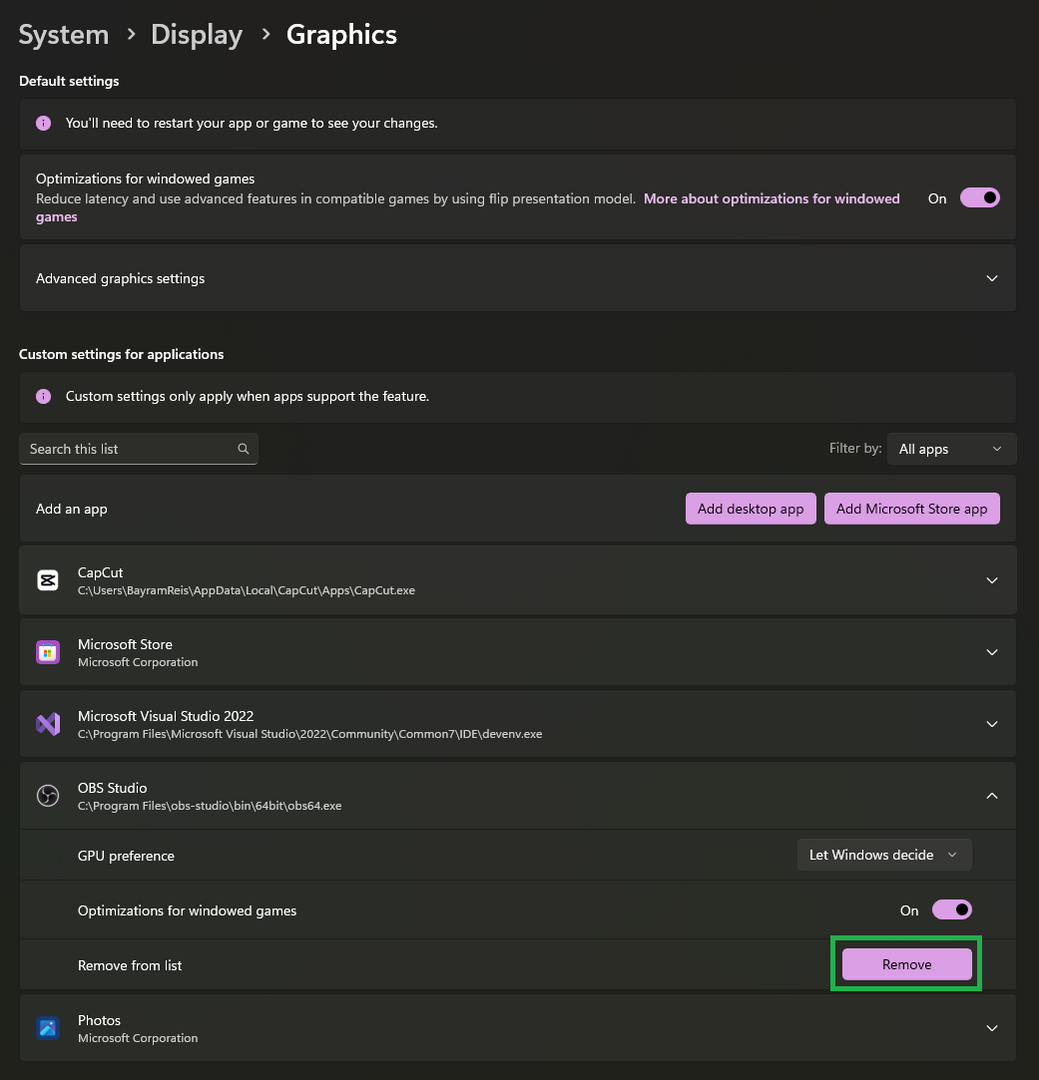Collapse the OBS Studio entry
Viewport: 1039px width, 1080px height.
coord(992,796)
